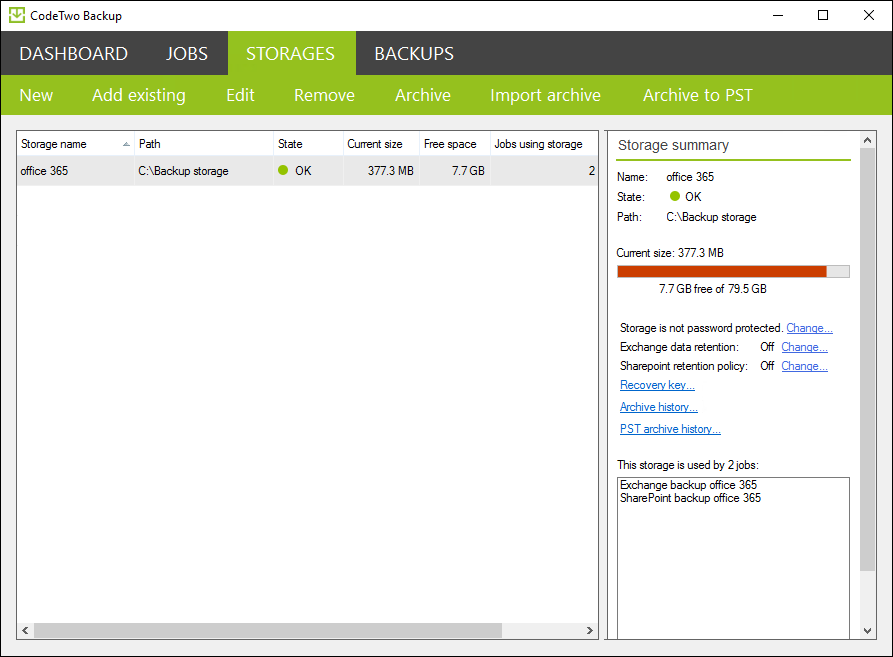Edit the selected storage
The height and width of the screenshot is (657, 893).
click(240, 95)
